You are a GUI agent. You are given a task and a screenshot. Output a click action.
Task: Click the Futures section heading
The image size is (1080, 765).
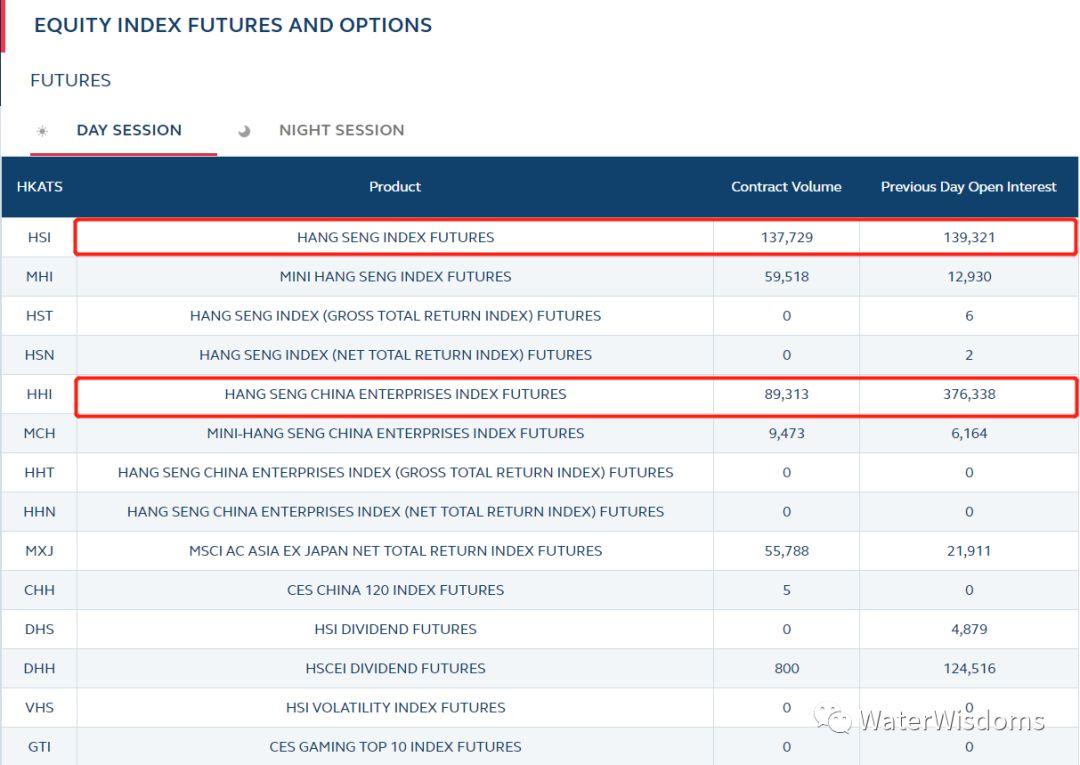tap(70, 81)
